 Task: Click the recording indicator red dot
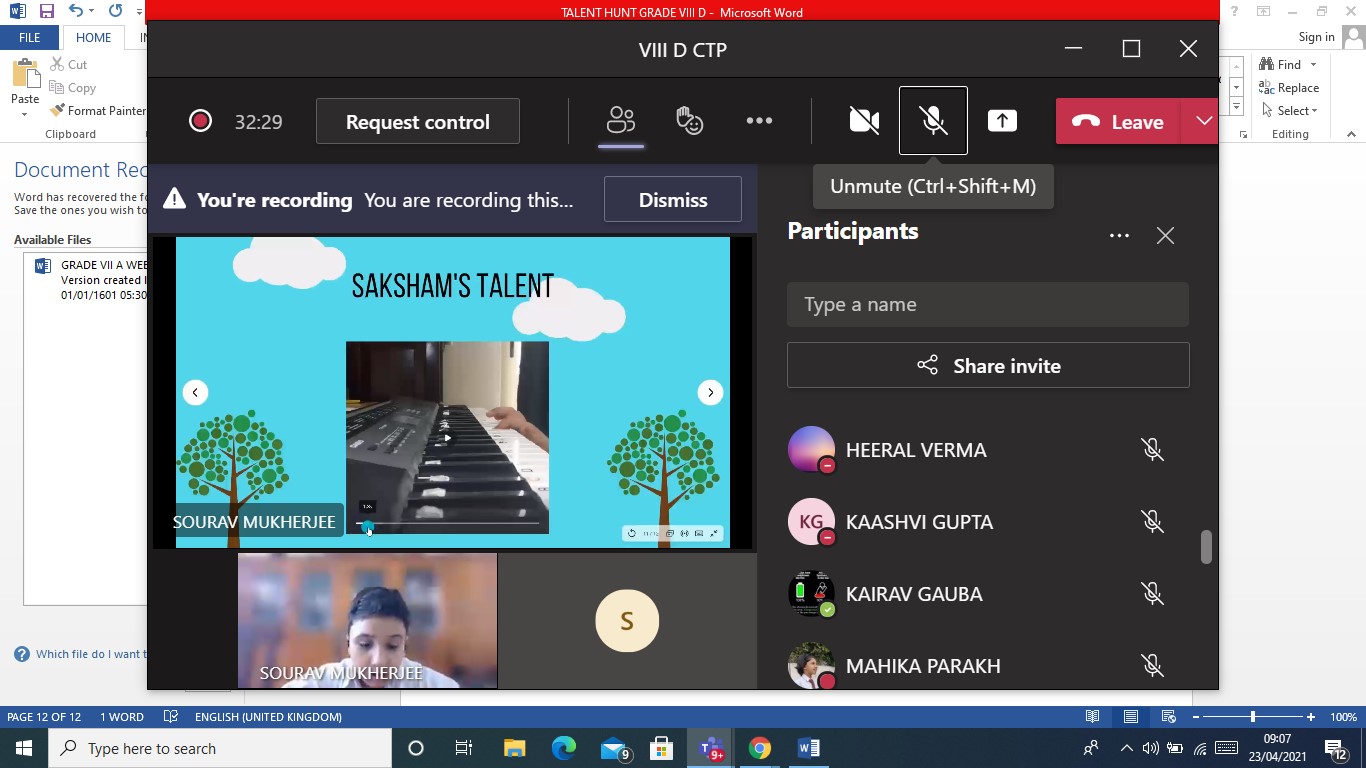tap(200, 121)
